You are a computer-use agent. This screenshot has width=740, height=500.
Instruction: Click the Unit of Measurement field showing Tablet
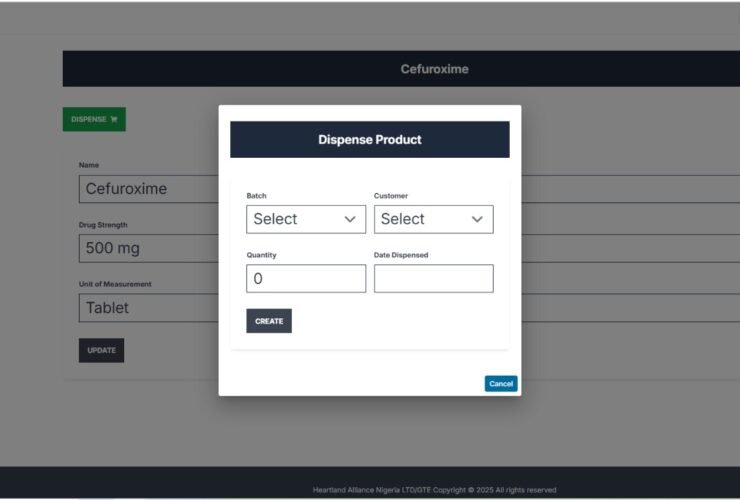pyautogui.click(x=148, y=308)
